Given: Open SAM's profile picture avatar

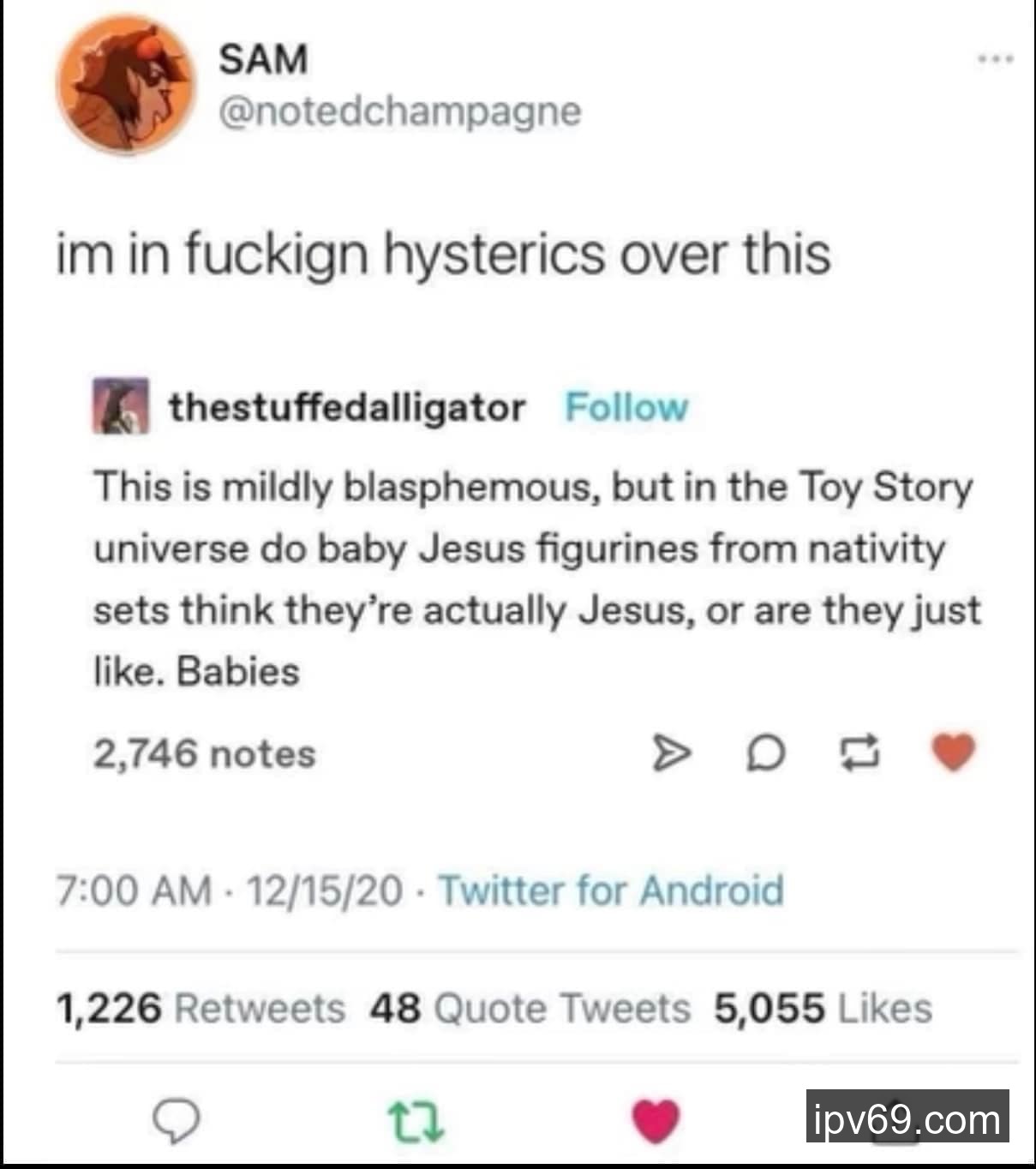Looking at the screenshot, I should [x=125, y=84].
